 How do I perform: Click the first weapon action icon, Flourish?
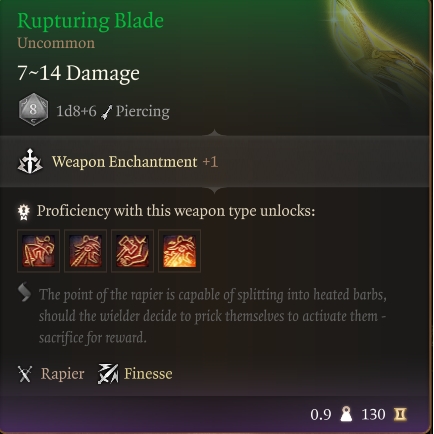pyautogui.click(x=38, y=251)
